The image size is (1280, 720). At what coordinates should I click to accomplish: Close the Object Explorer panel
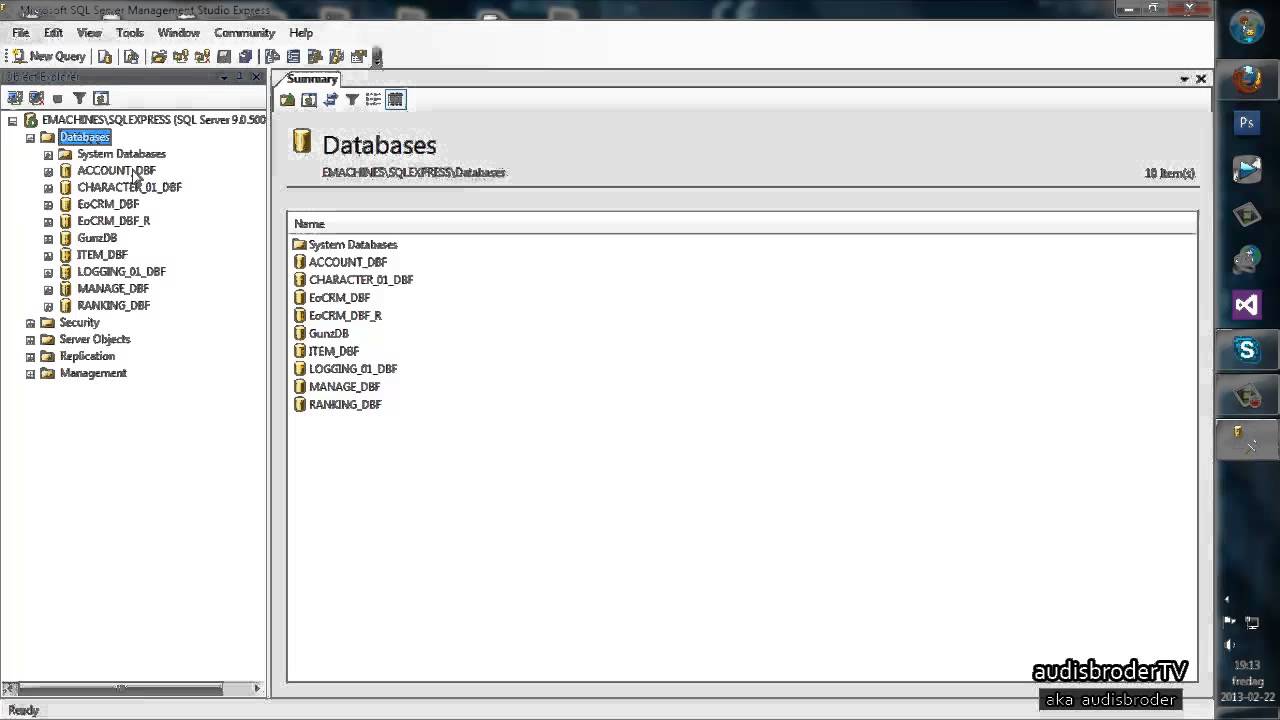click(x=255, y=77)
